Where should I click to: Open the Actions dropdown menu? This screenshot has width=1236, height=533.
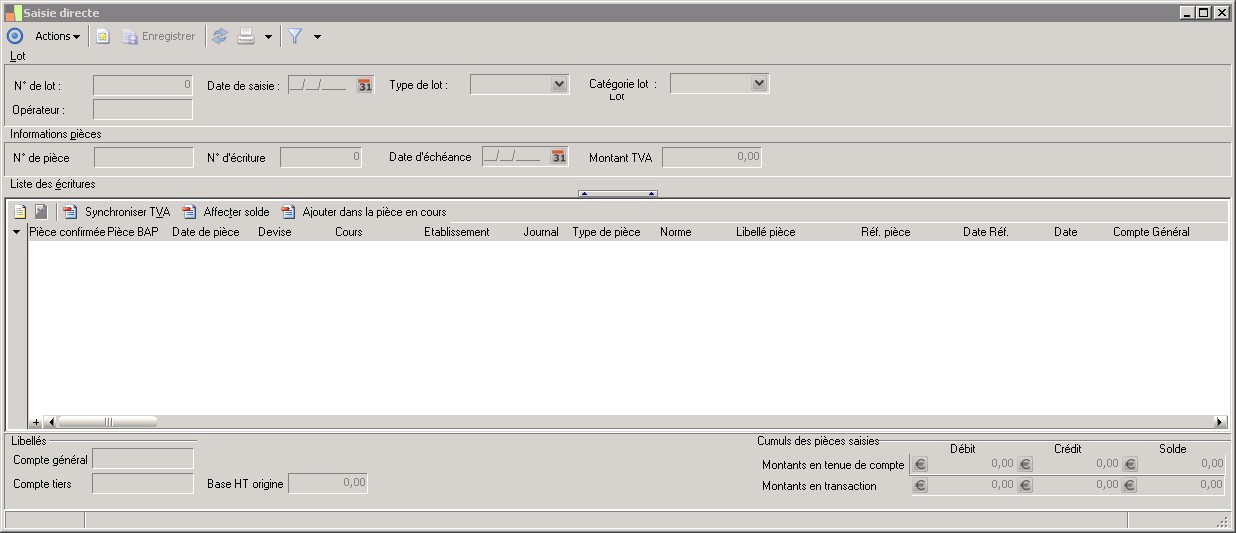pyautogui.click(x=57, y=36)
